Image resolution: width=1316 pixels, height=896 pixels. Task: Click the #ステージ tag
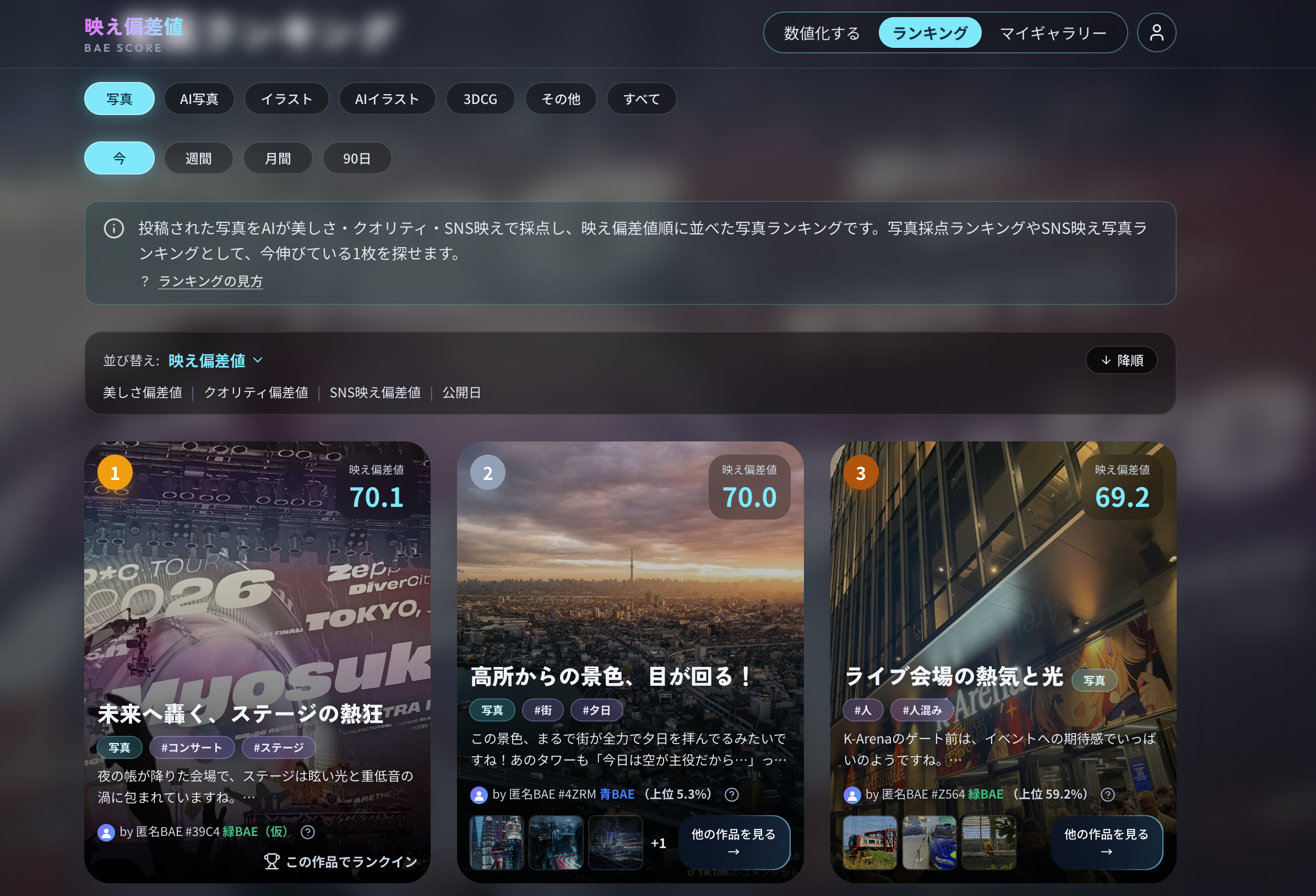(278, 748)
